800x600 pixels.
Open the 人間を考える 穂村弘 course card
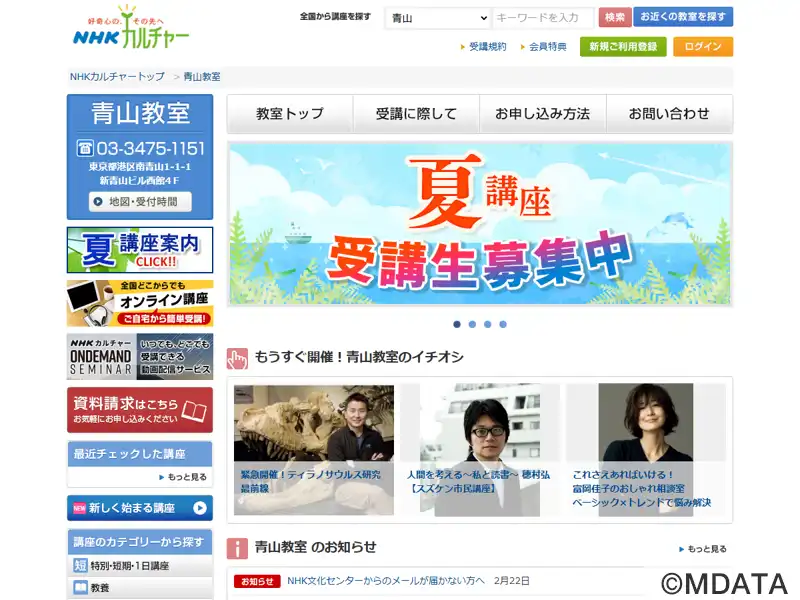tap(480, 450)
